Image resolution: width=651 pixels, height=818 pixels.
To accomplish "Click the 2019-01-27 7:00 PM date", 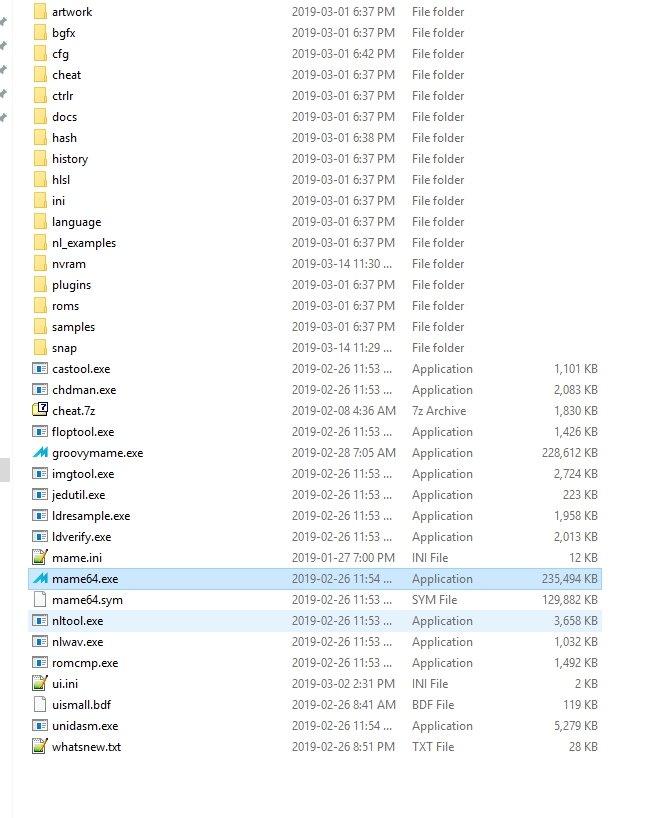I will (x=343, y=558).
